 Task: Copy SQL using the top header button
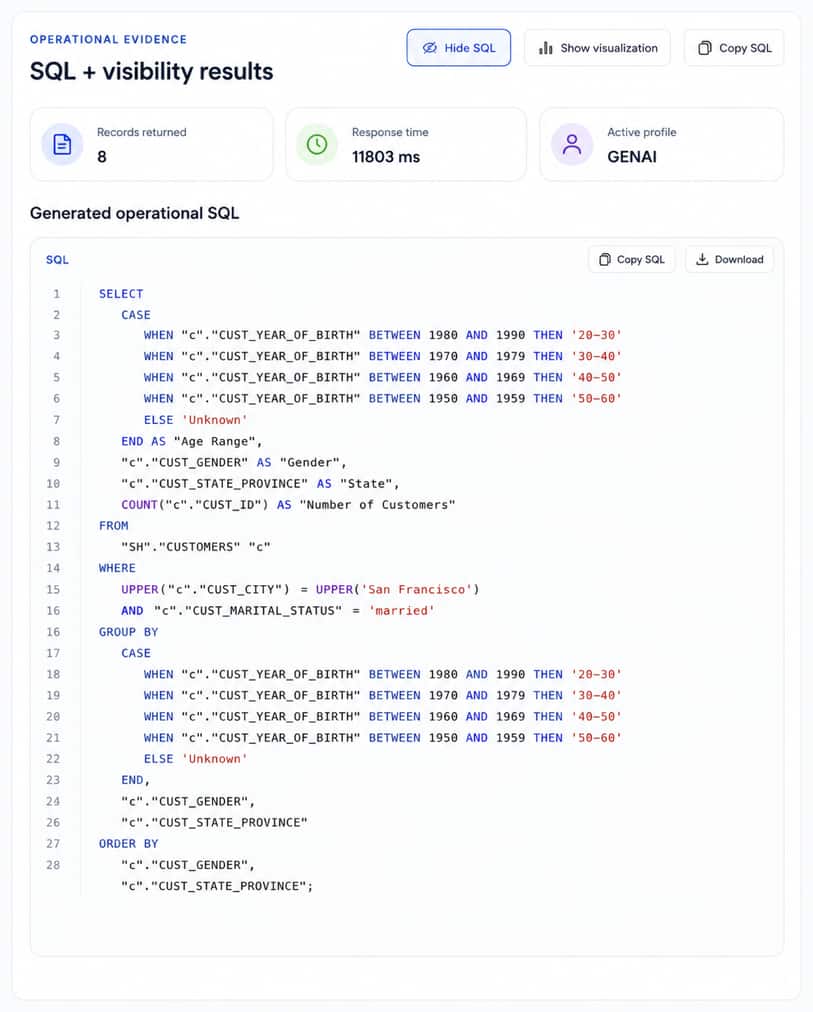click(x=734, y=48)
